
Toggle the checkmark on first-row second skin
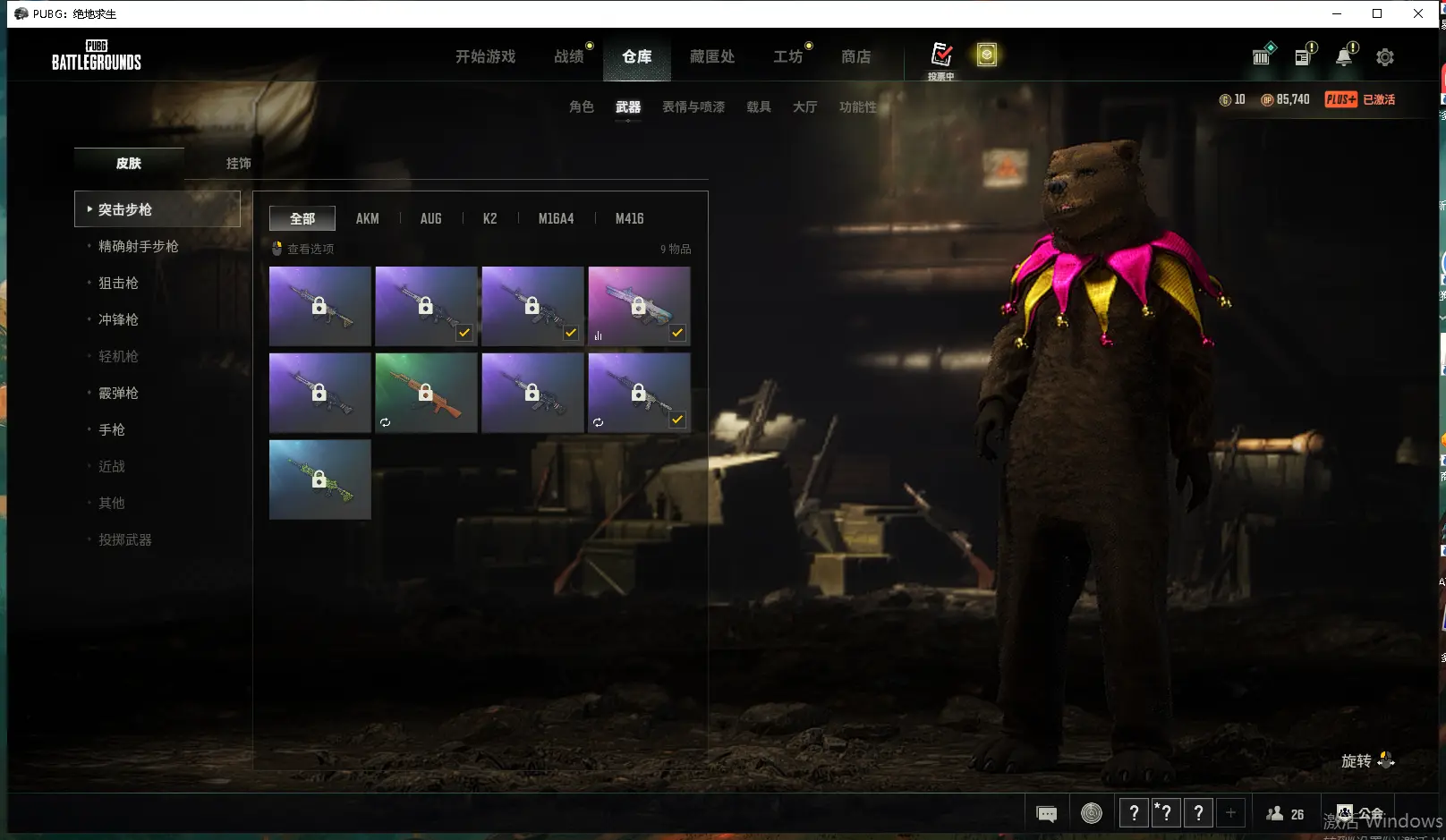pos(464,333)
